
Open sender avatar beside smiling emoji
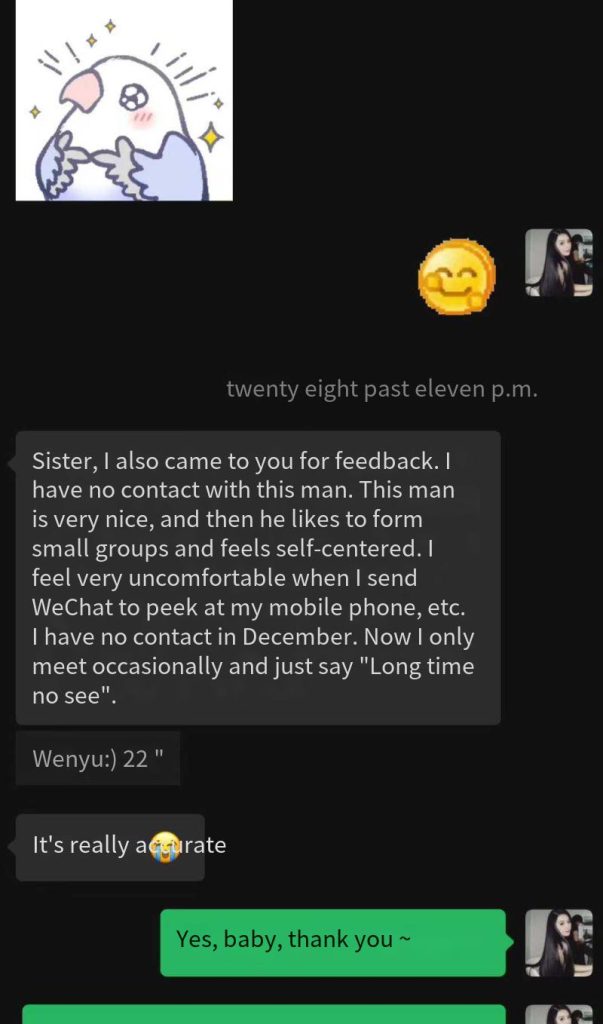[559, 263]
